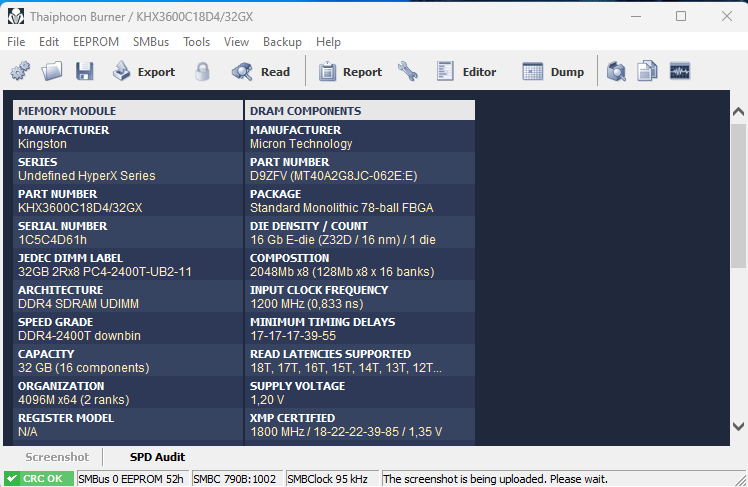Click the Kingston manufacturer value
Screen dimensions: 748x487
pos(42,144)
